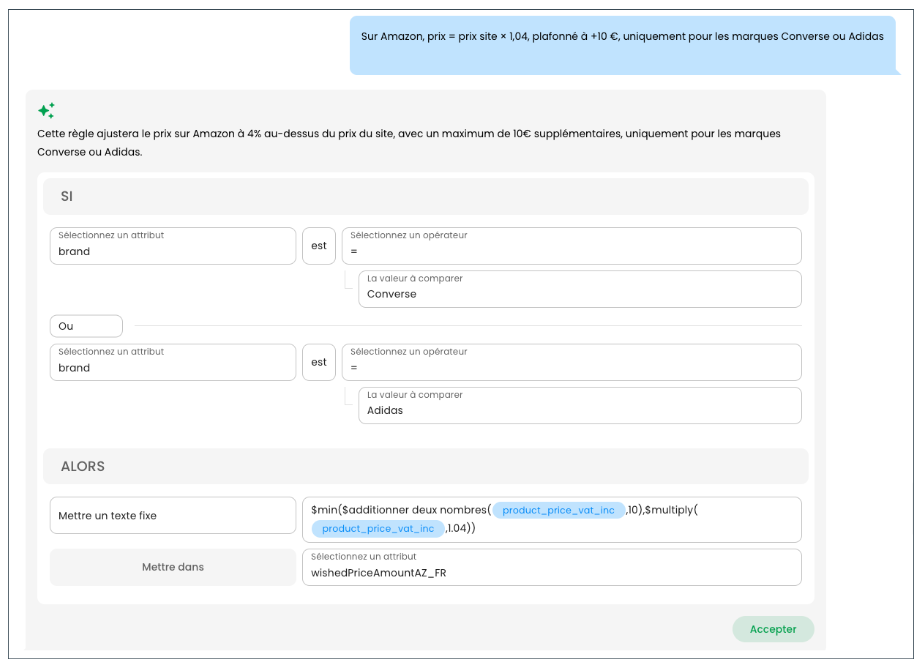The image size is (919, 664).
Task: Select the product_price_vat_inc chip after 'nombres('
Action: [x=558, y=510]
